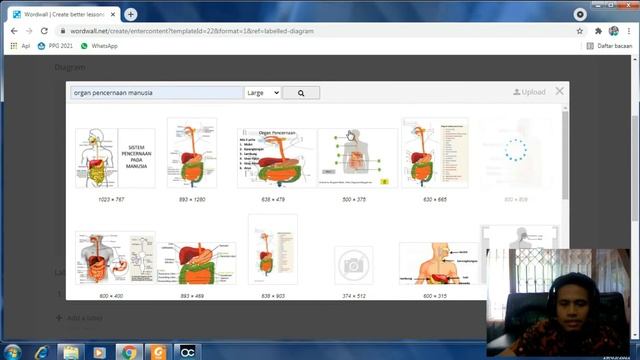Open the PPG 2021 bookmark
Viewport: 640px width, 360px height.
coord(55,46)
